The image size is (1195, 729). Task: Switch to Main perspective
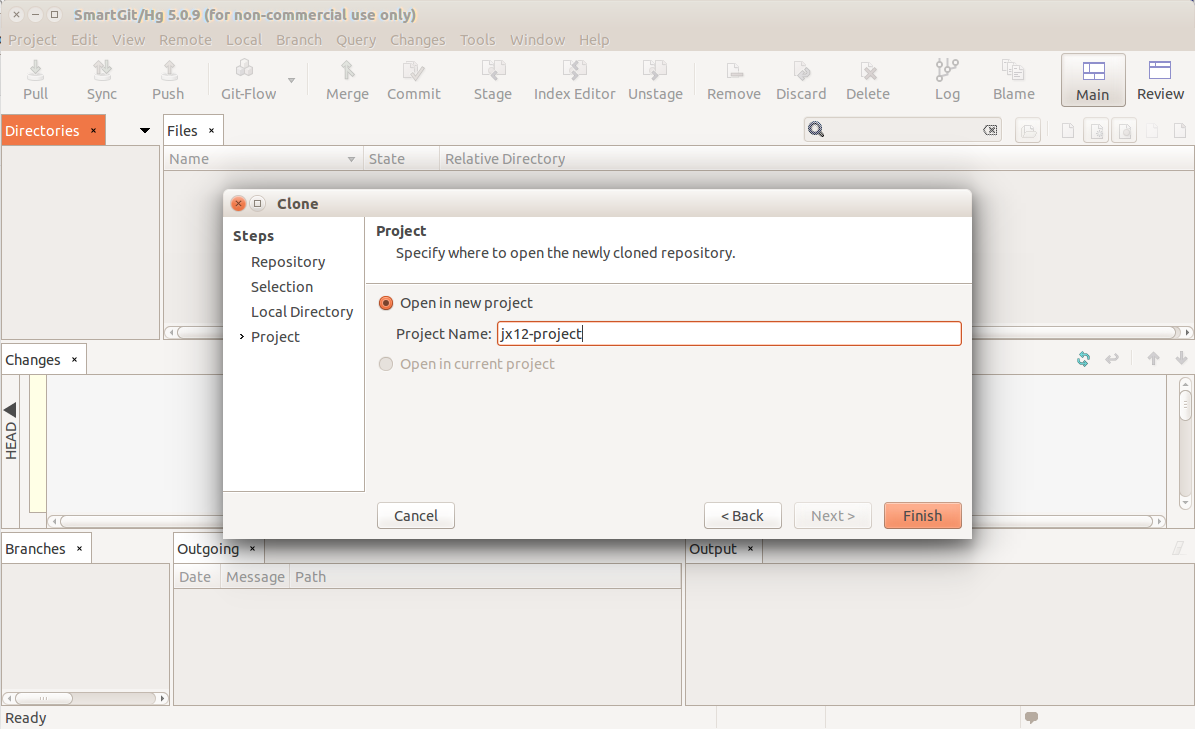tap(1093, 80)
